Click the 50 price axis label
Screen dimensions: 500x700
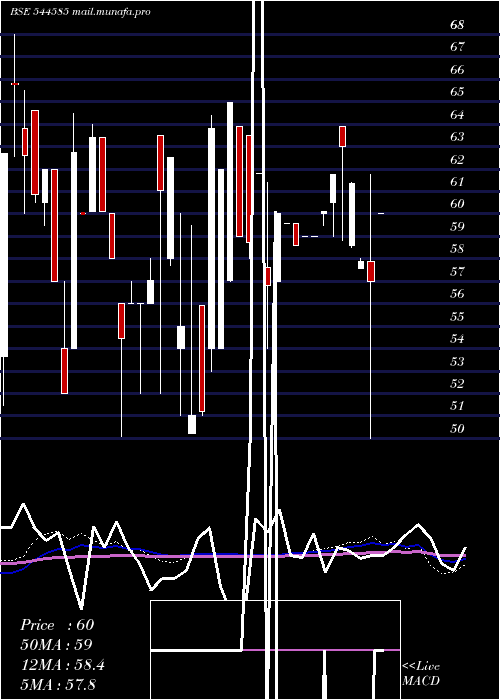457,429
